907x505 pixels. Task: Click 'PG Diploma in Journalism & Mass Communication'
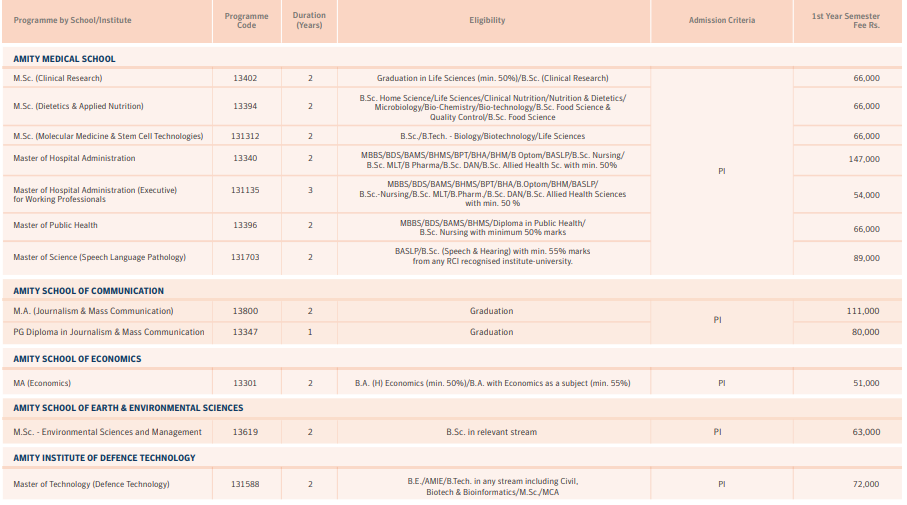click(109, 332)
